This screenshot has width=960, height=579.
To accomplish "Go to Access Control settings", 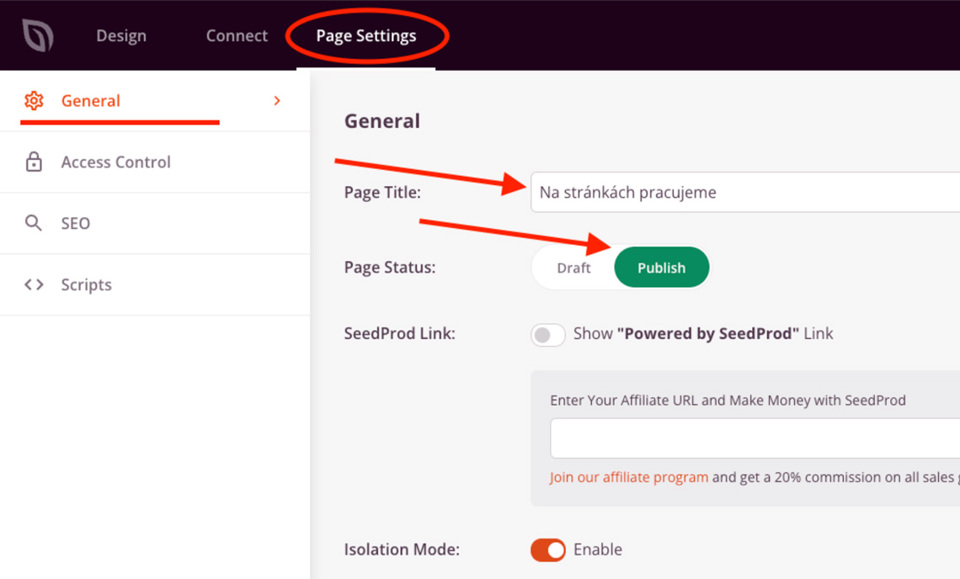I will point(155,162).
